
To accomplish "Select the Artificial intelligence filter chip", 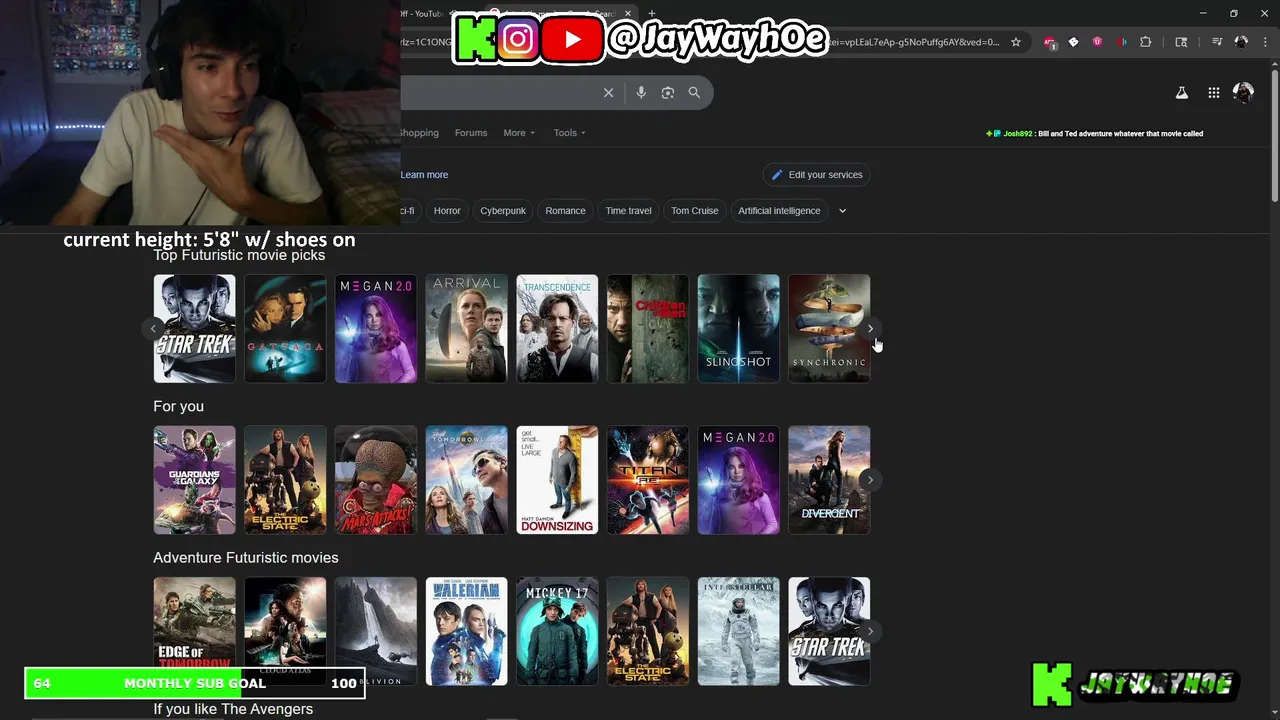I will click(779, 211).
